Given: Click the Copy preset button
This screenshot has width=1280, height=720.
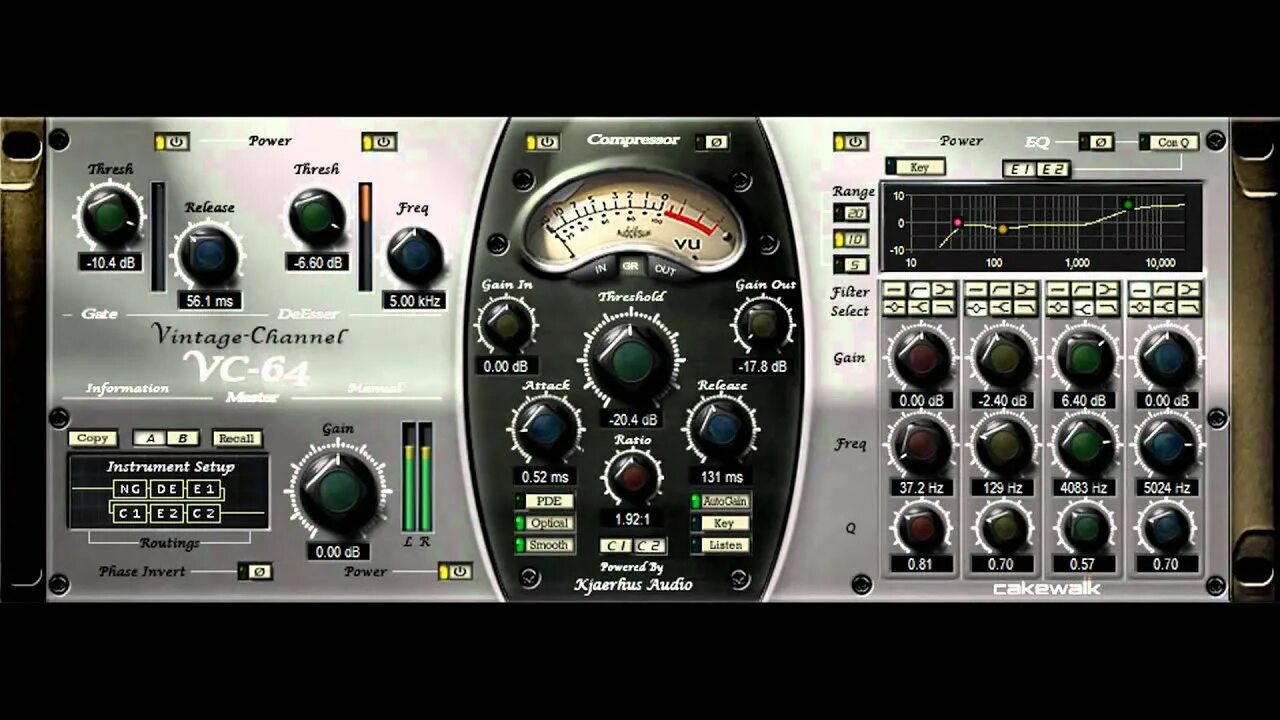Looking at the screenshot, I should 93,438.
